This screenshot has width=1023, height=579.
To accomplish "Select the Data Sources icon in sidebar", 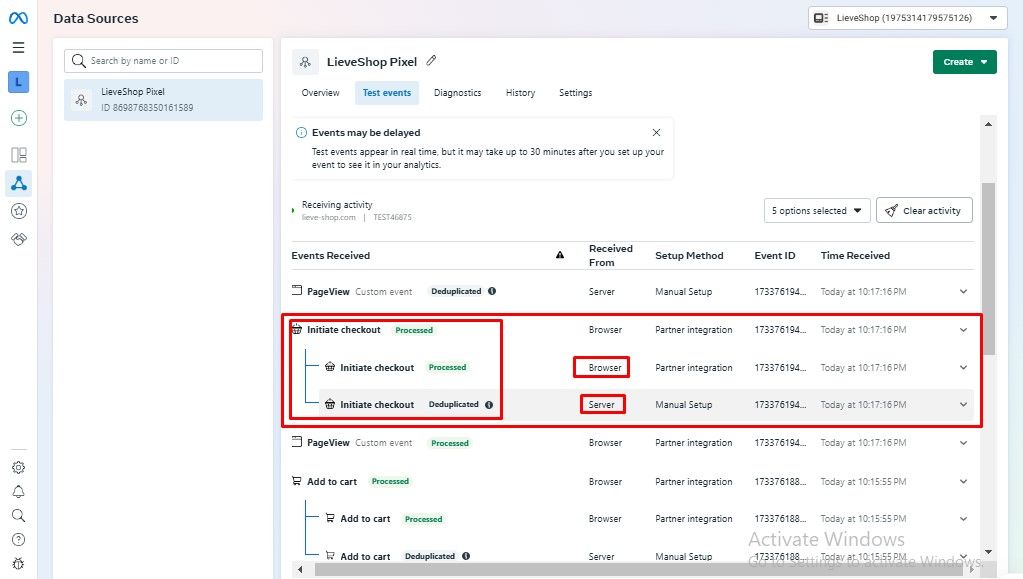I will (19, 183).
